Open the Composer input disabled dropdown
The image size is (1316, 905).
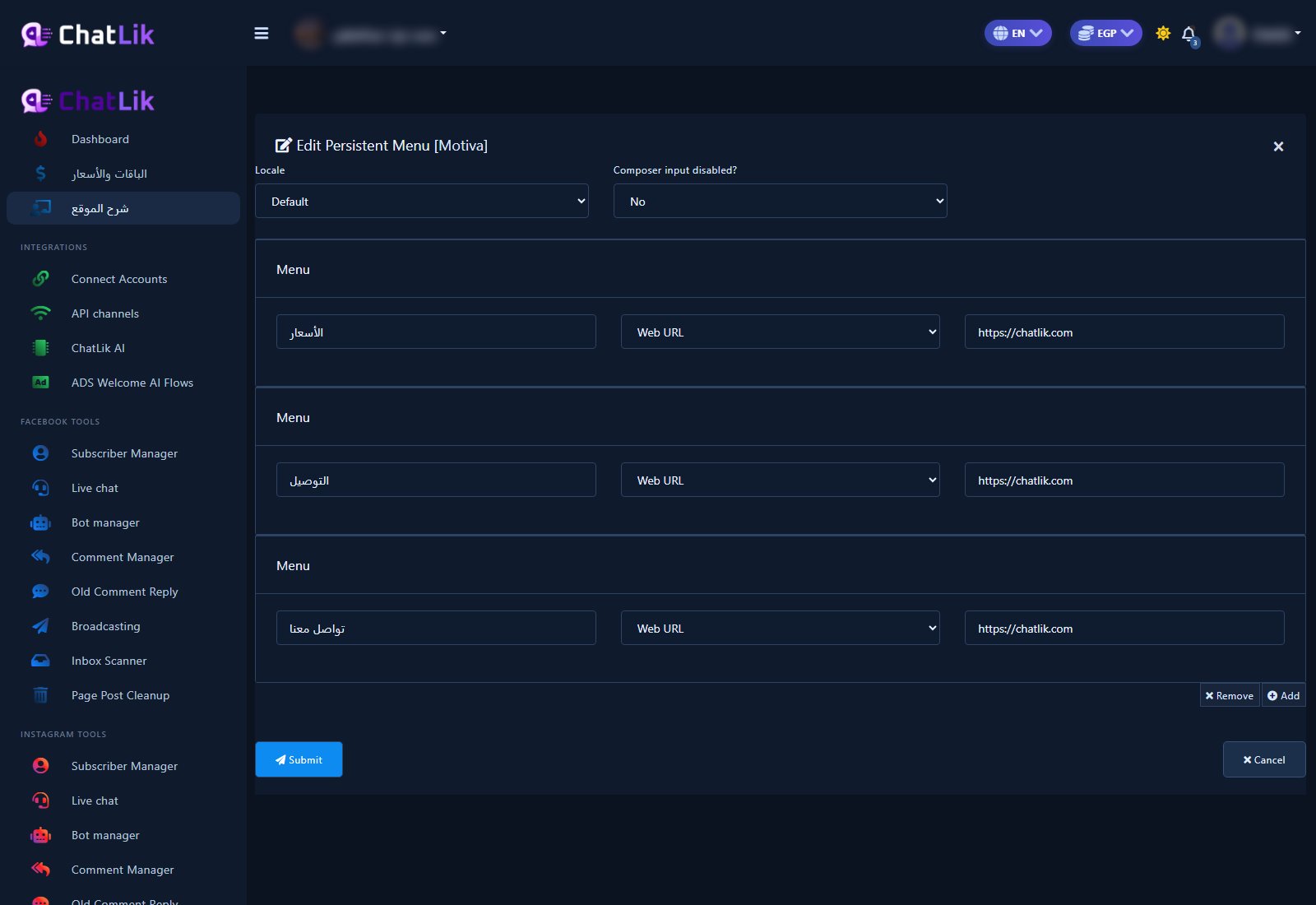click(781, 201)
